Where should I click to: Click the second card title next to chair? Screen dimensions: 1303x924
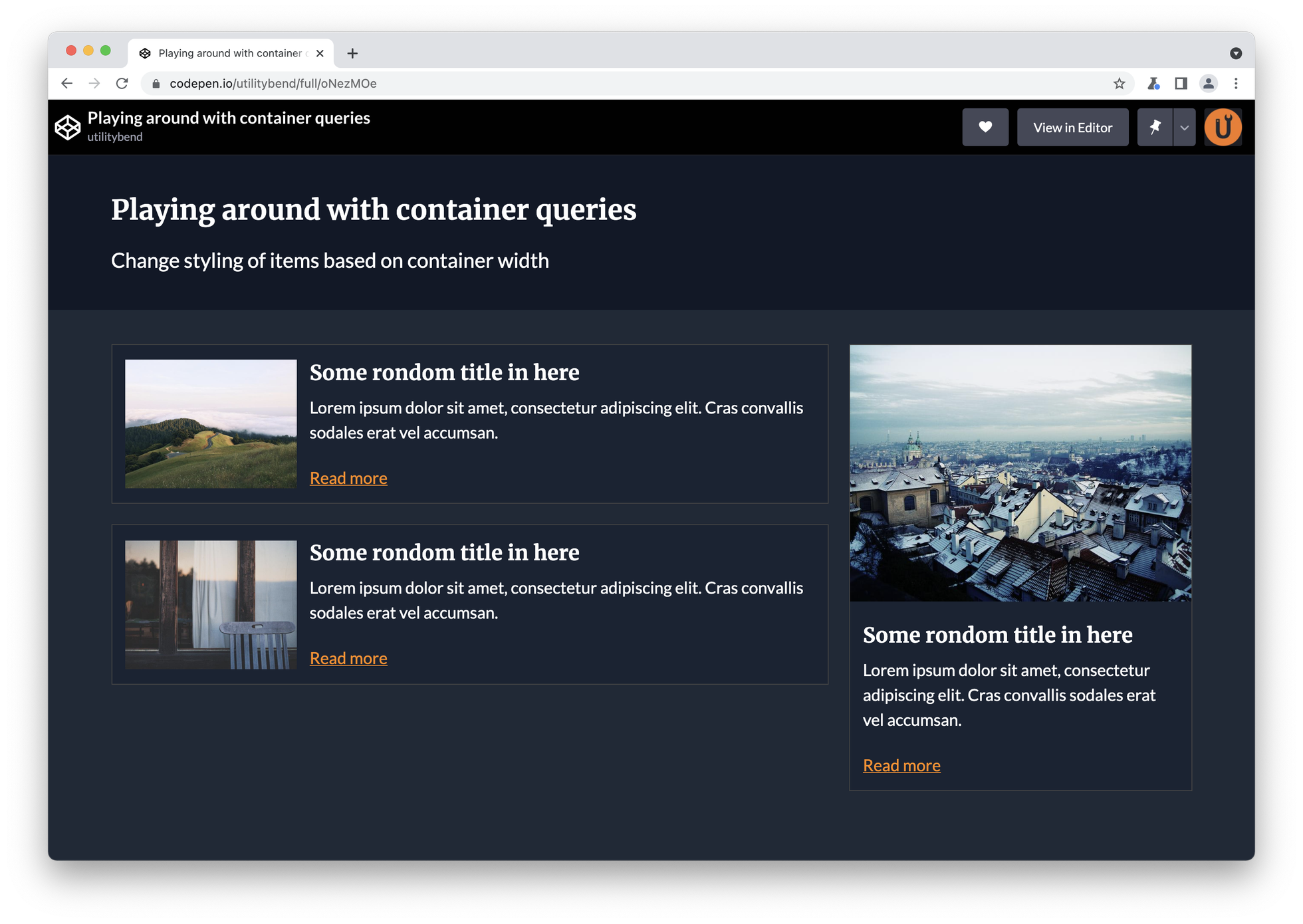point(444,552)
